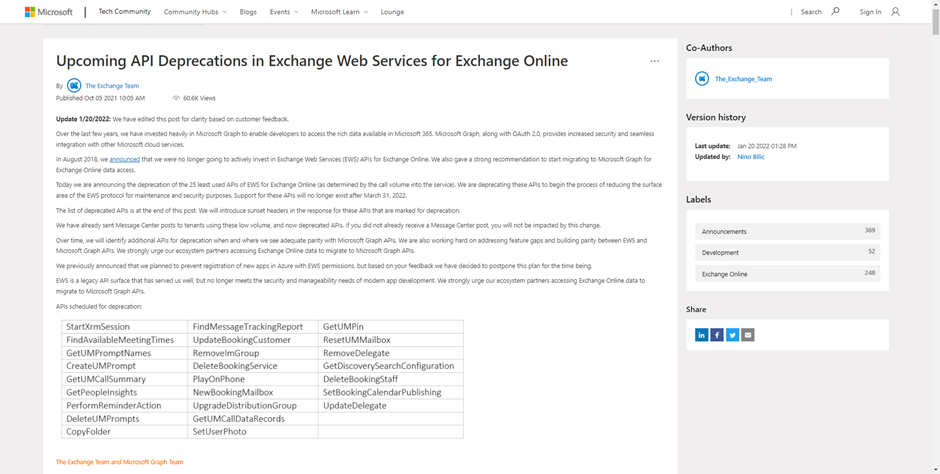Click the article title heading
940x474 pixels.
312,61
